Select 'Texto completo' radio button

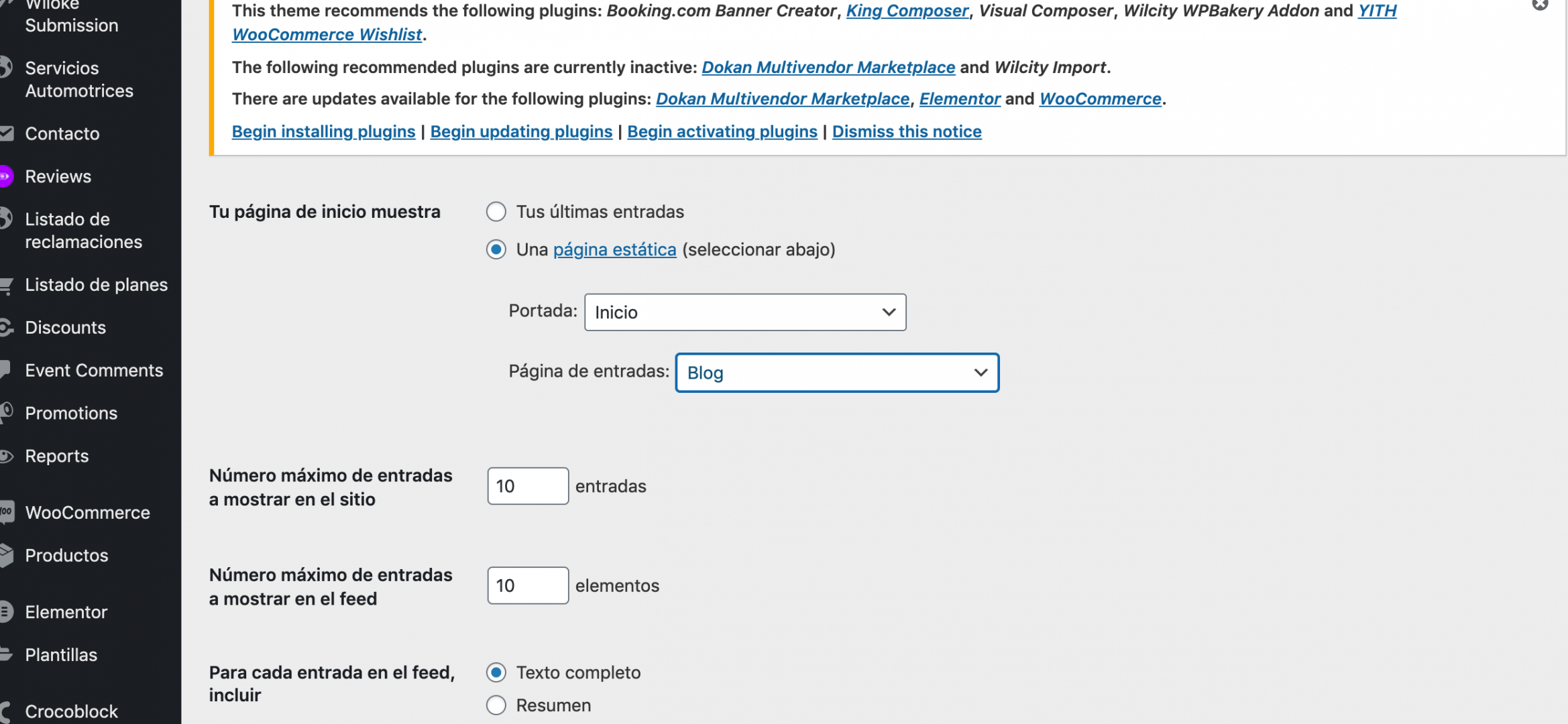[x=496, y=672]
